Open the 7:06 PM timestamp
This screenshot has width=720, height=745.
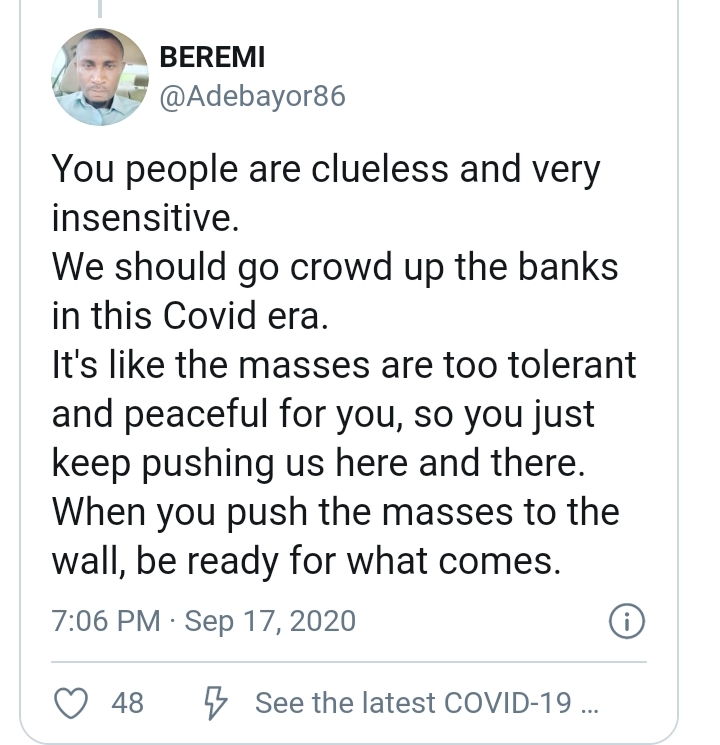pos(105,622)
